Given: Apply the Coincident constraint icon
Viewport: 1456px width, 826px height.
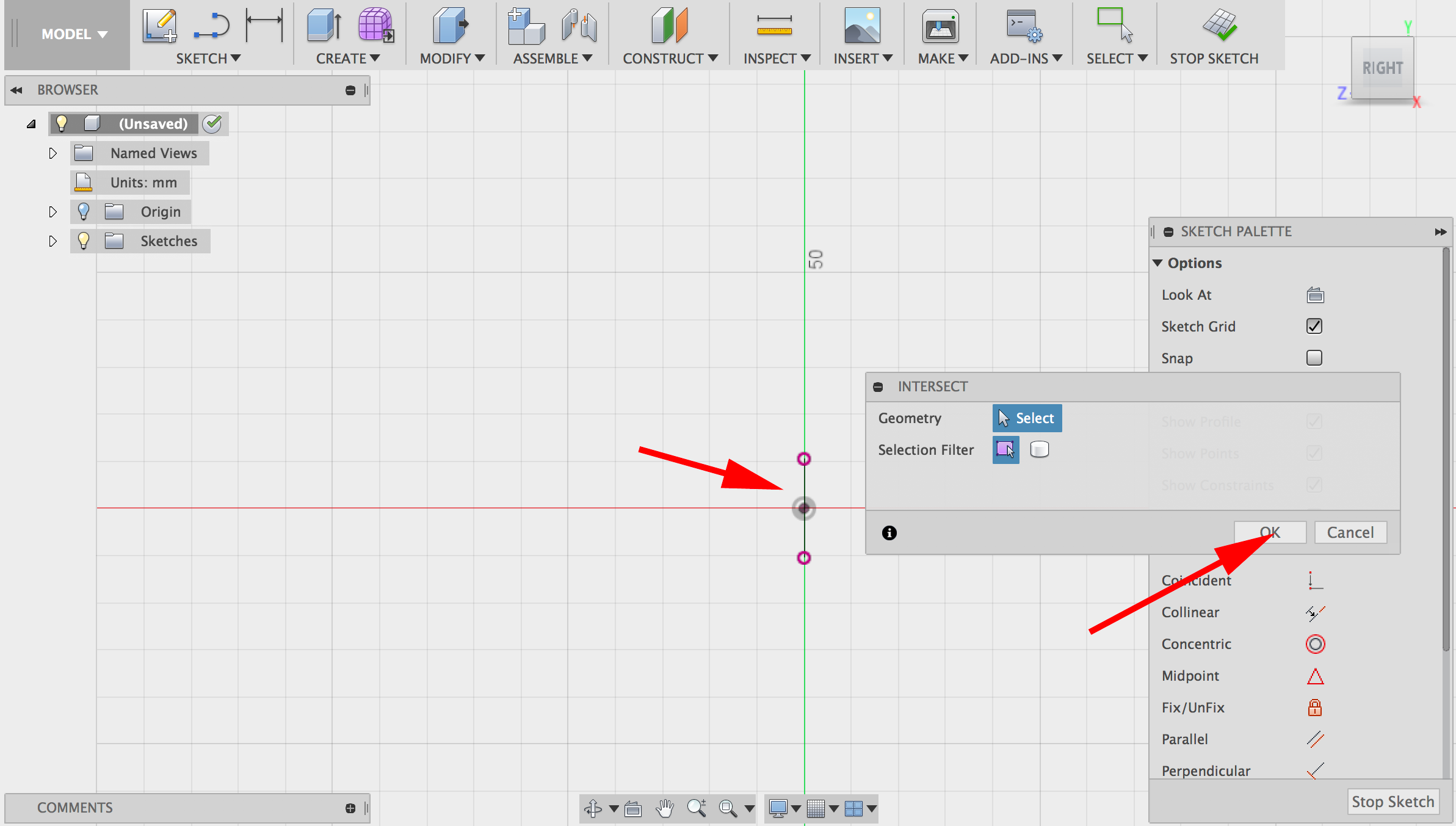Looking at the screenshot, I should click(1315, 581).
